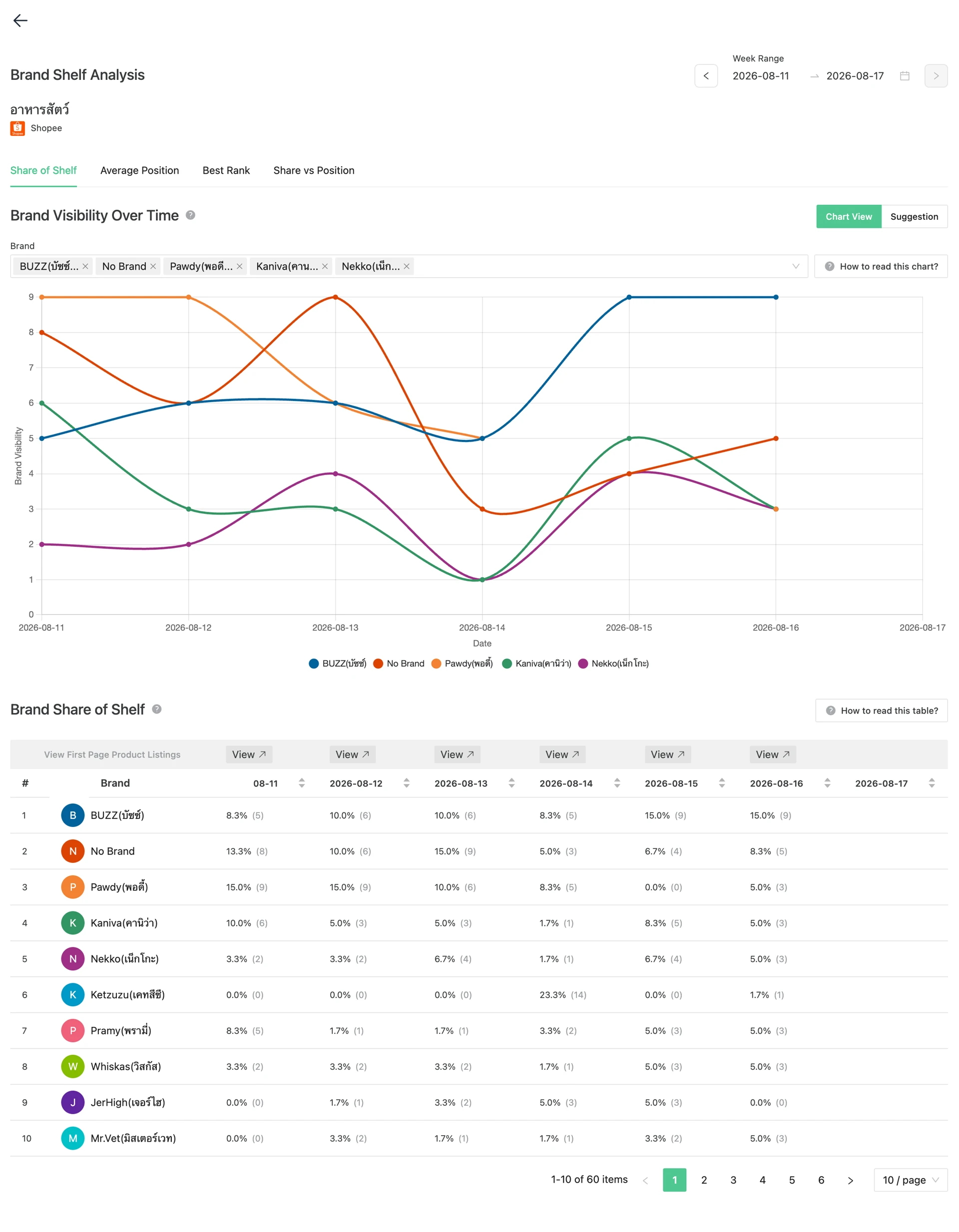The height and width of the screenshot is (1232, 959).
Task: Toggle No Brand series in legend
Action: [x=399, y=663]
